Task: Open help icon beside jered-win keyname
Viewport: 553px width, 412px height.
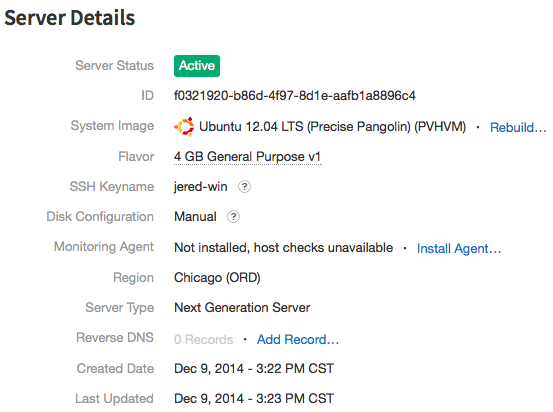Action: click(244, 187)
